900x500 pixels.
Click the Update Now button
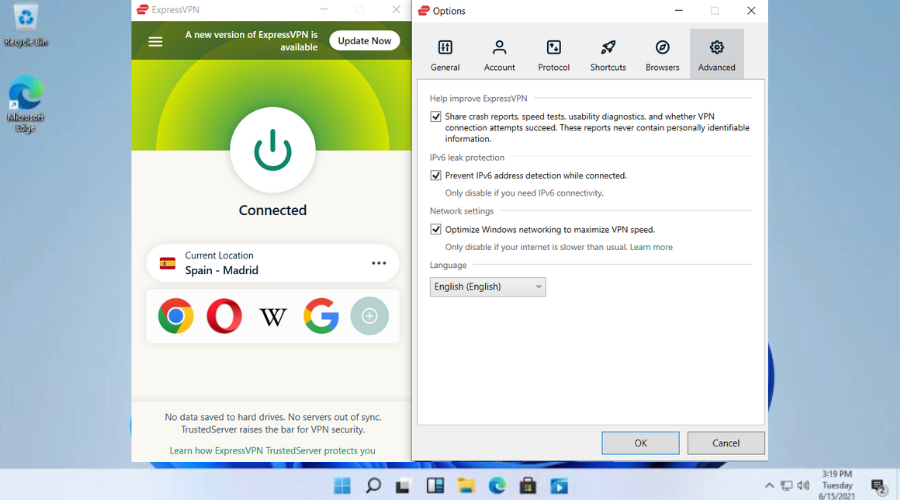(364, 41)
